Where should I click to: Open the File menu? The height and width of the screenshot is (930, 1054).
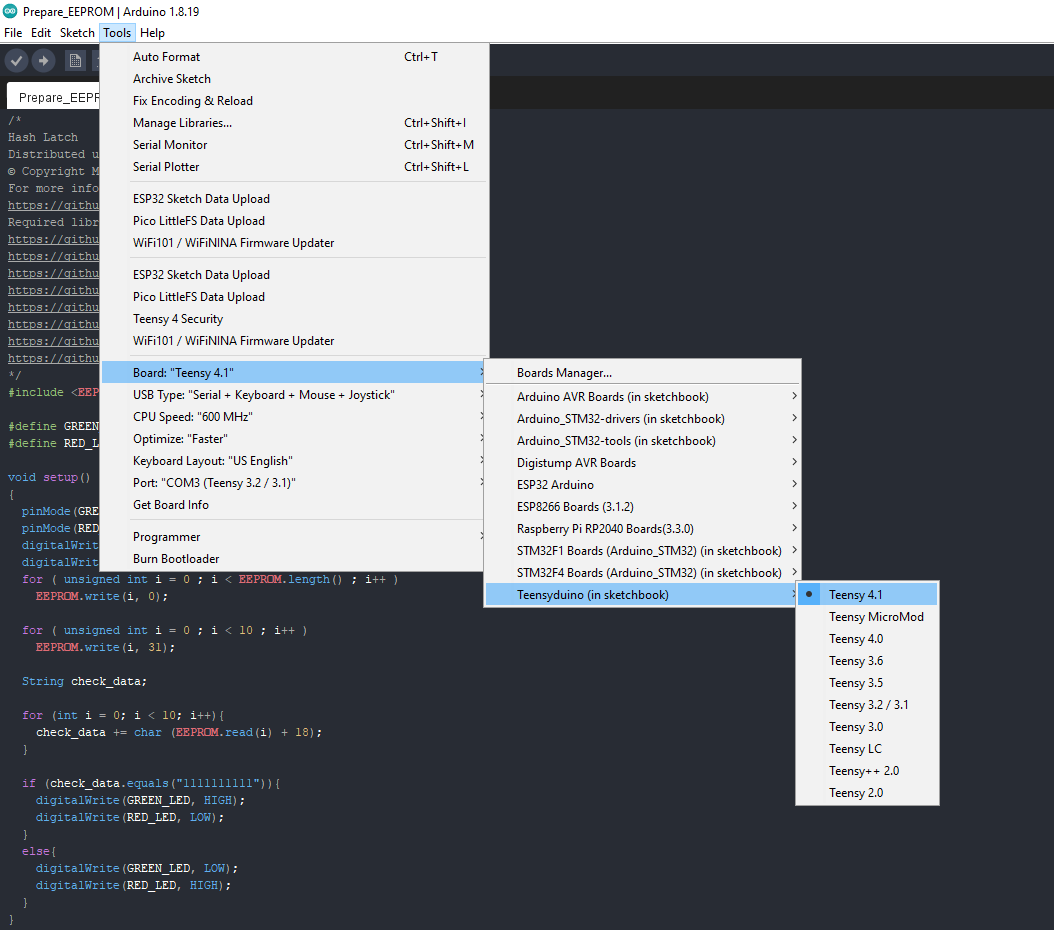tap(13, 33)
